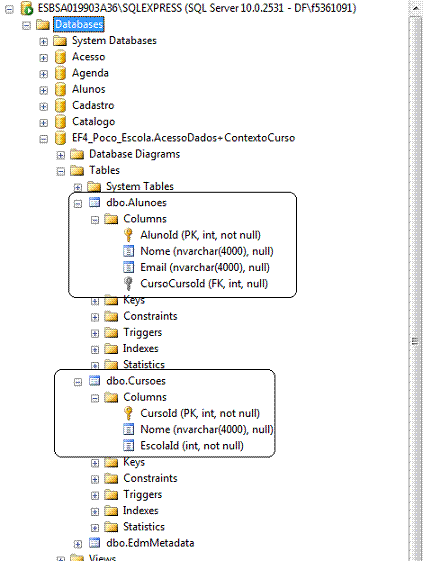Click the vertical scrollbar thumb

[x=415, y=342]
